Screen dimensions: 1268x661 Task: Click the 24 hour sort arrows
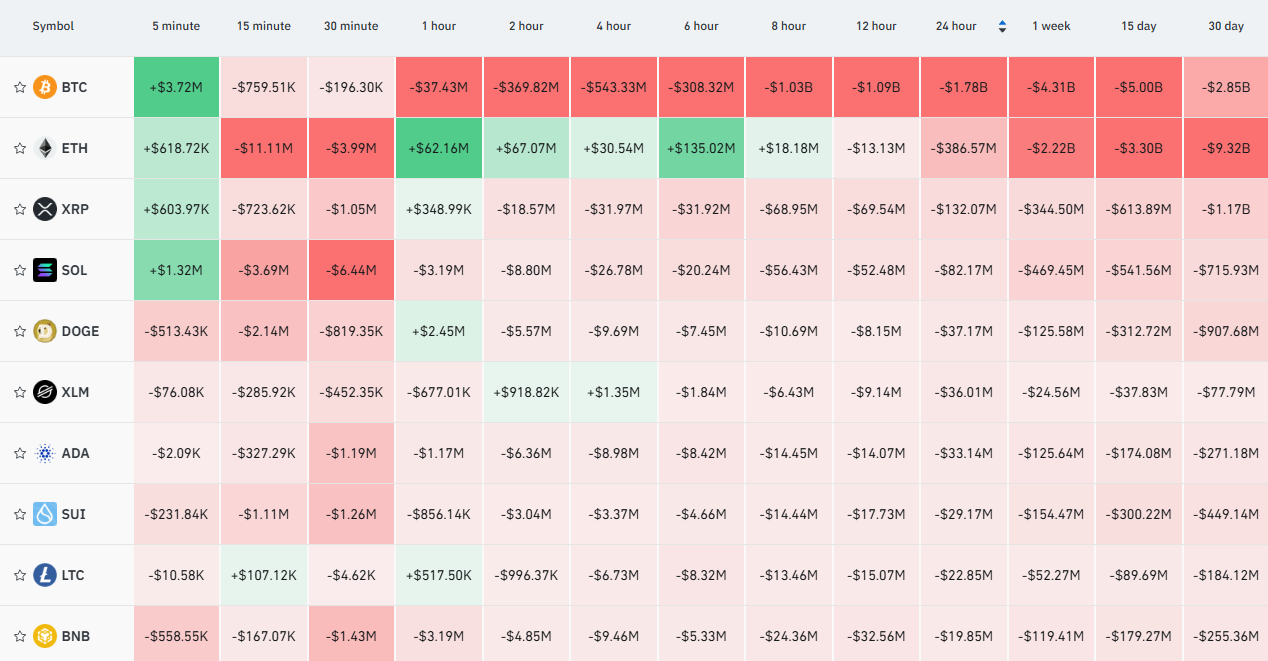[x=1002, y=26]
